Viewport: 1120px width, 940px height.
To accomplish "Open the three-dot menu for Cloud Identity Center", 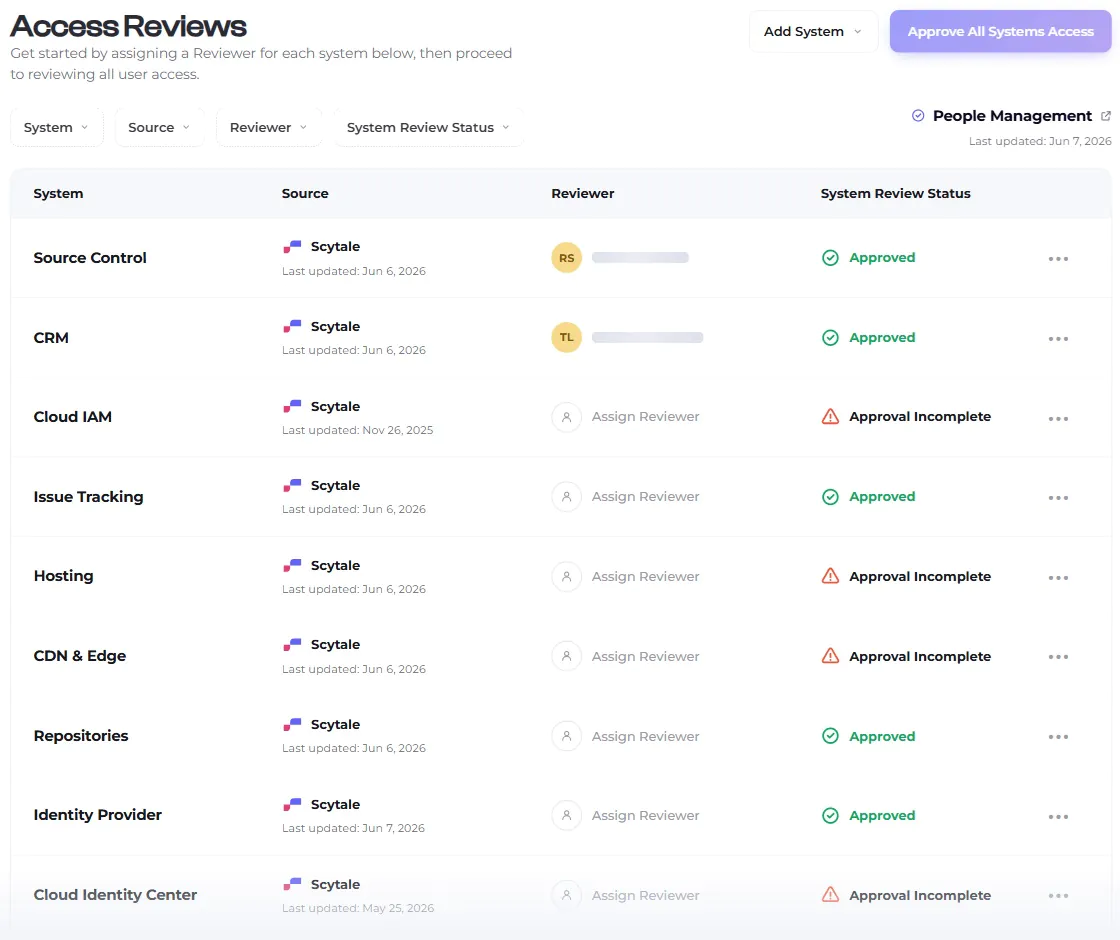I will coord(1058,896).
